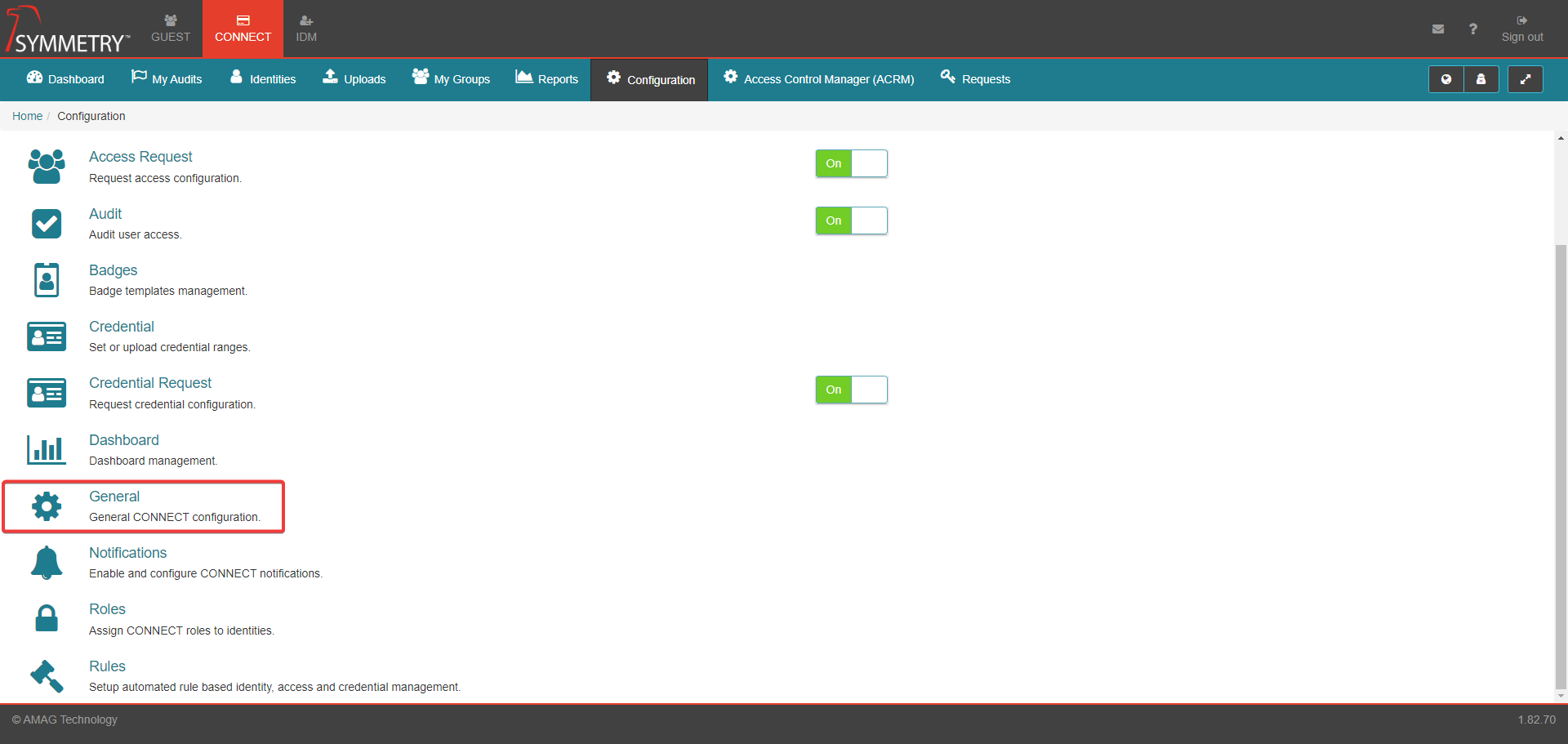This screenshot has width=1568, height=744.
Task: Click the Configuration breadcrumb text
Action: pos(91,116)
